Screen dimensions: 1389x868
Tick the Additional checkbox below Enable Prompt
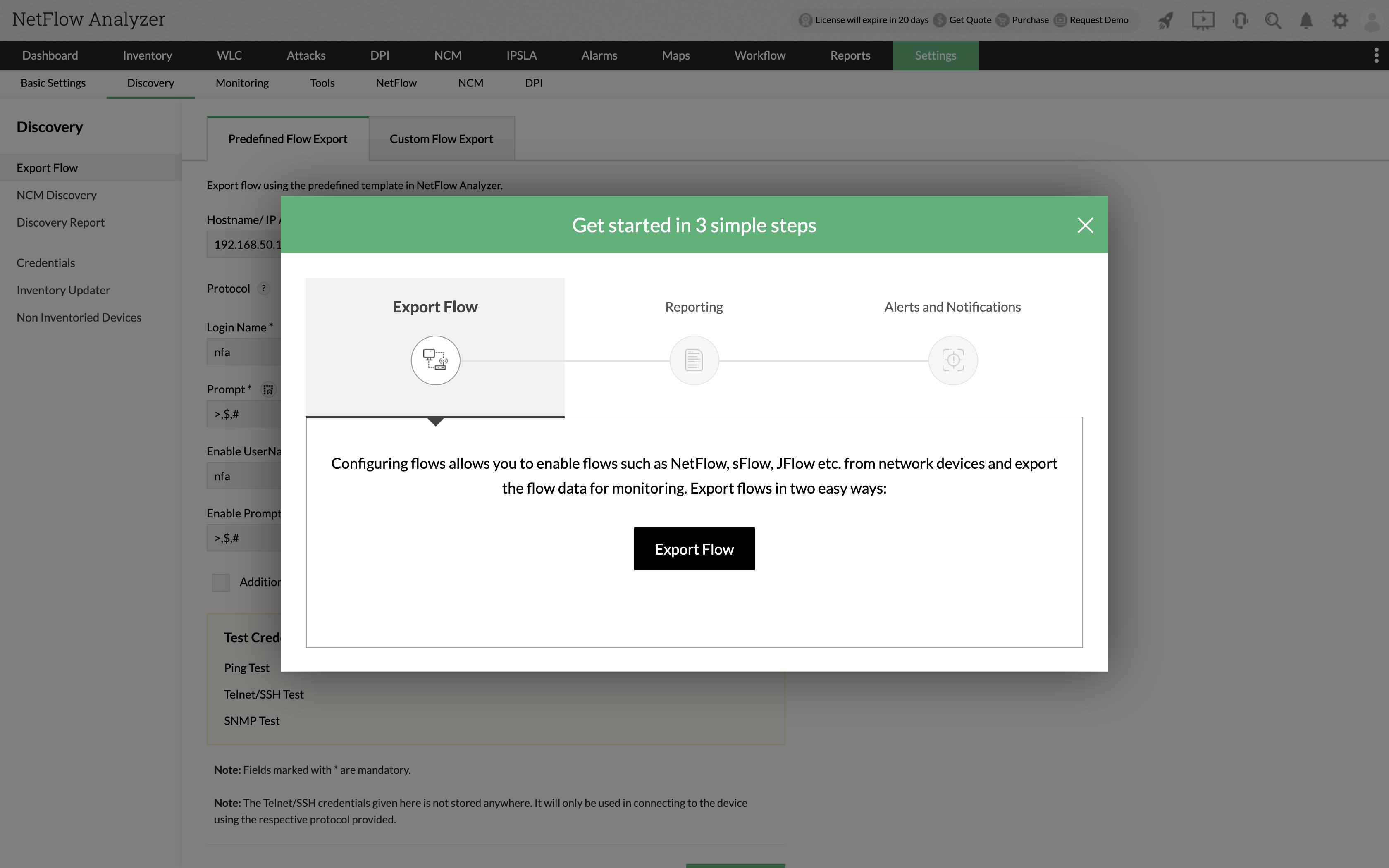[x=220, y=583]
